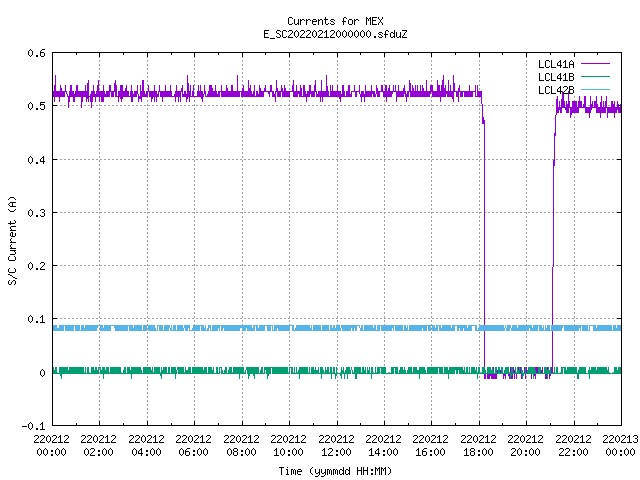Click the y-axis tick value 0.5

click(36, 106)
